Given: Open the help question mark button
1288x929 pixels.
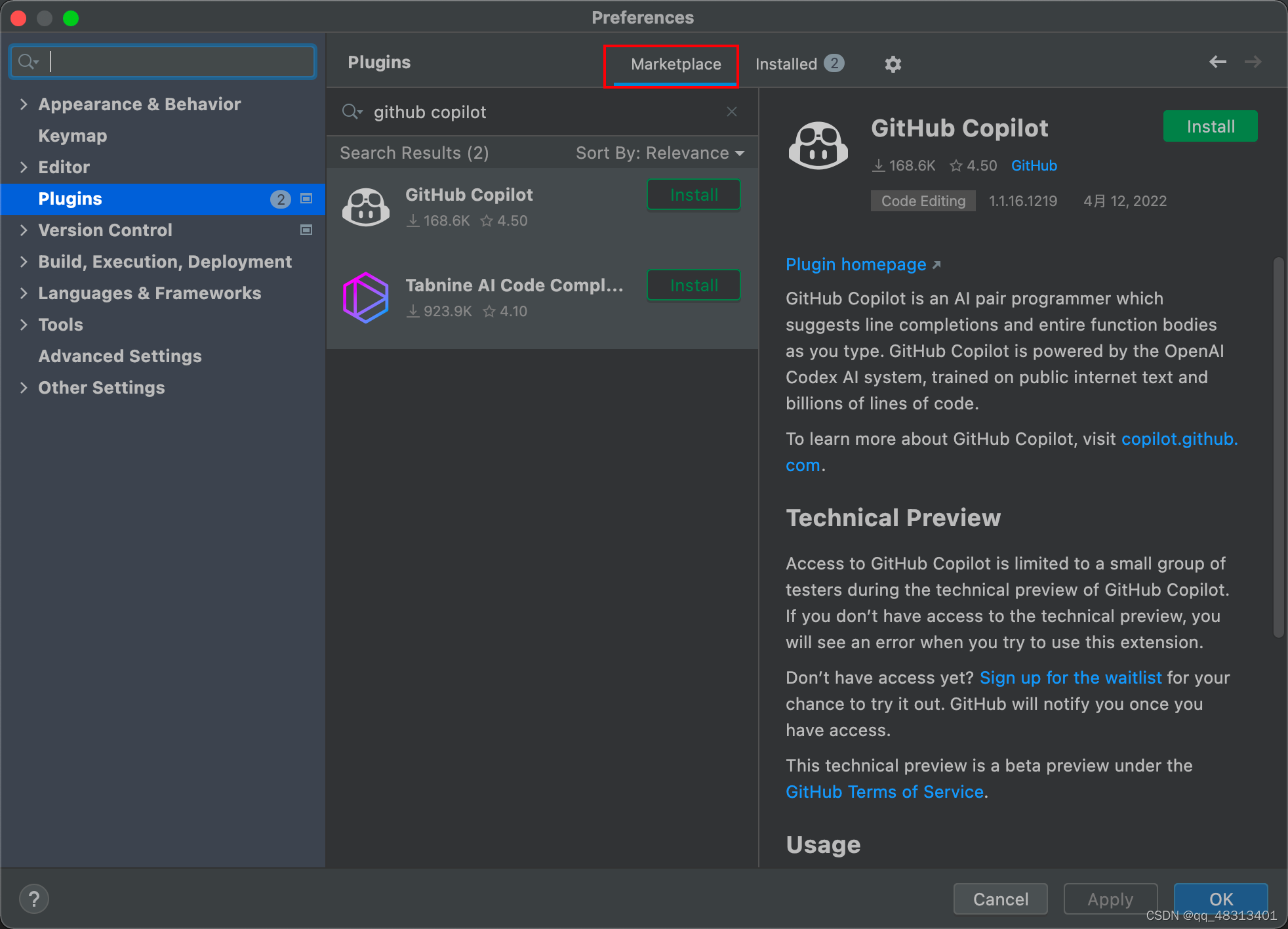Looking at the screenshot, I should coord(34,899).
